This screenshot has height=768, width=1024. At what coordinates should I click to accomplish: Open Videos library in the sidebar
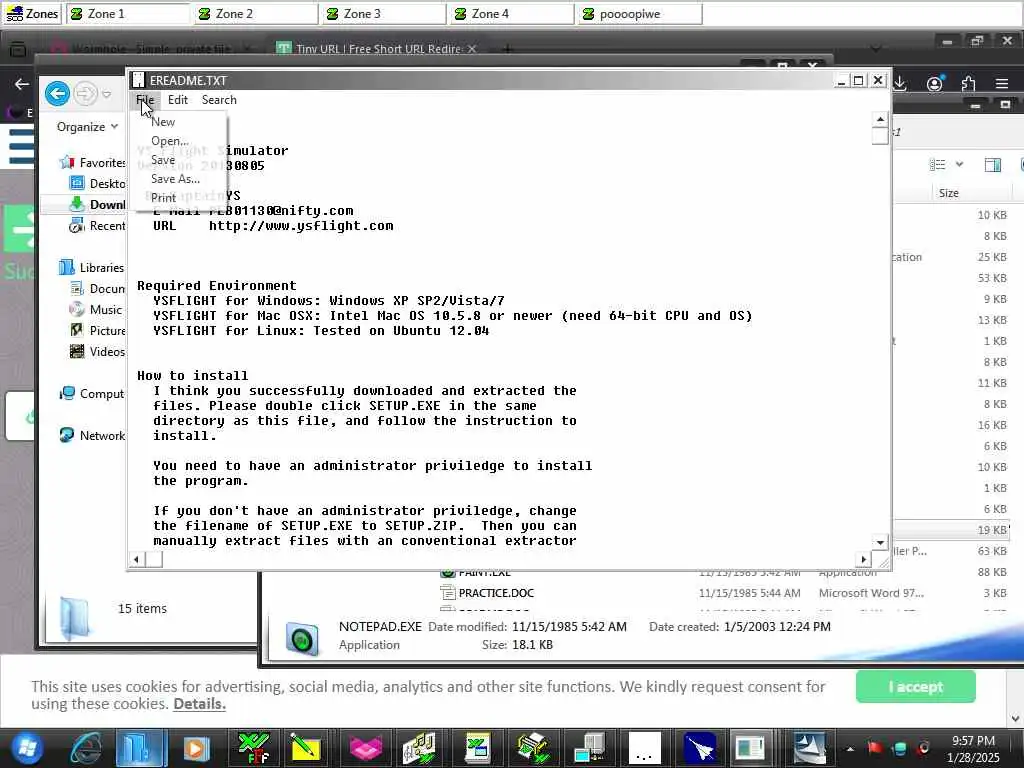97,351
